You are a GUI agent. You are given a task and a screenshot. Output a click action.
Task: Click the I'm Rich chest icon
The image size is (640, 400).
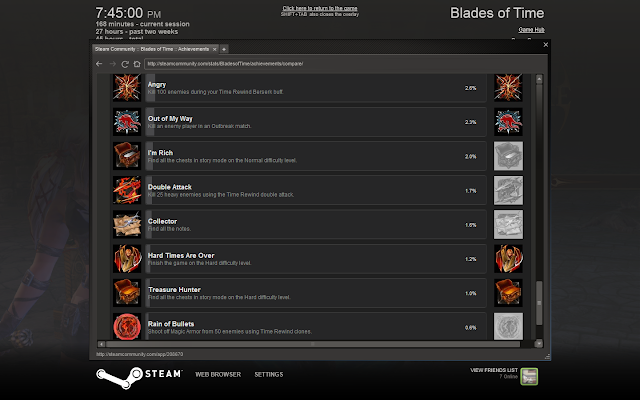coord(127,156)
